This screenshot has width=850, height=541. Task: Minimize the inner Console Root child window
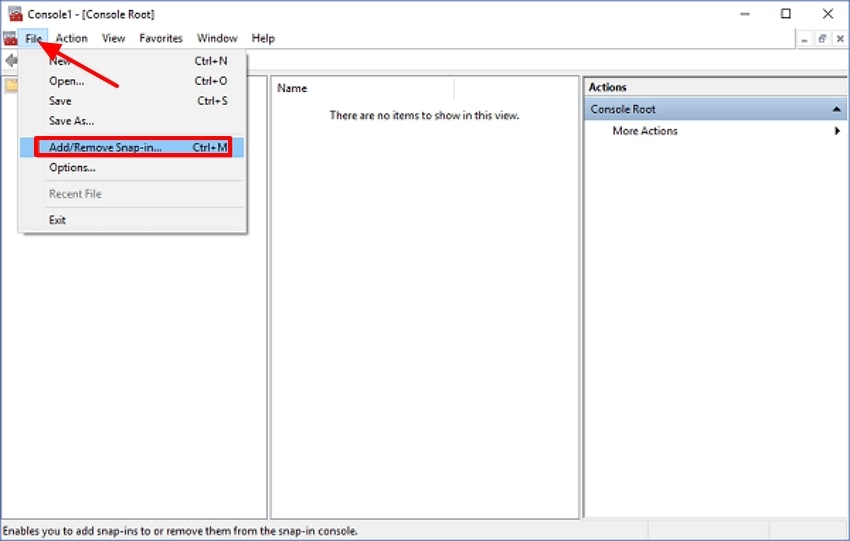pyautogui.click(x=804, y=39)
